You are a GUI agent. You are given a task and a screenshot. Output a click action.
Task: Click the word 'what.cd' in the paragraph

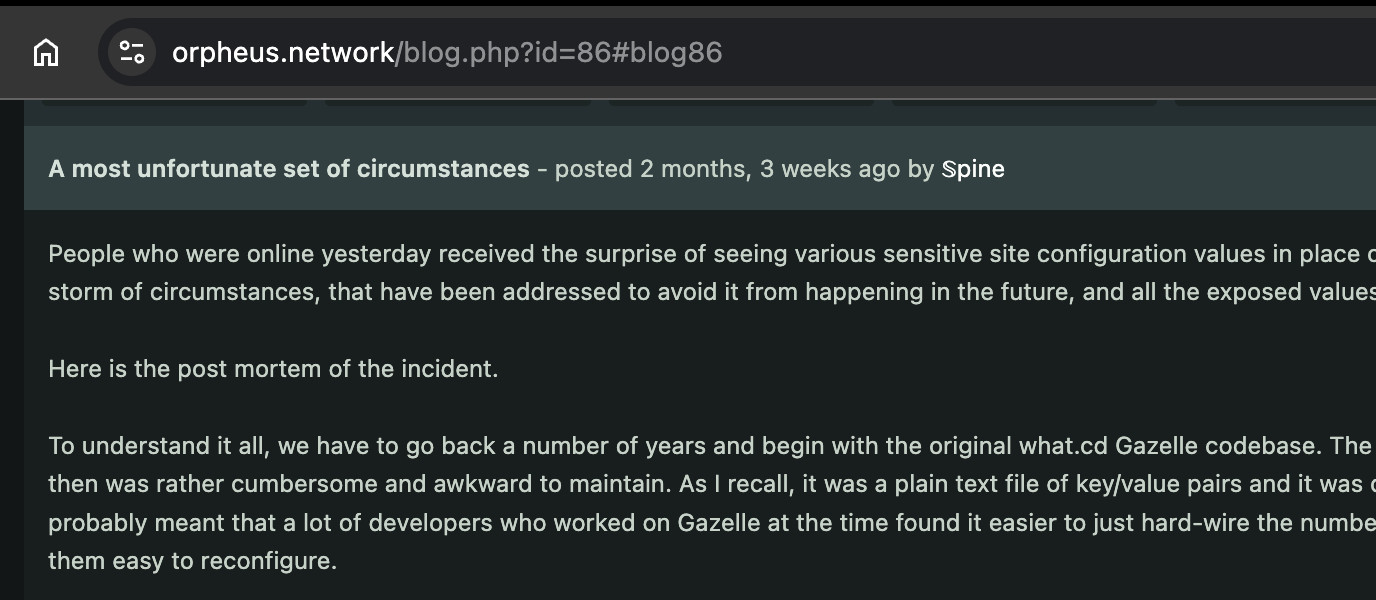tap(1060, 446)
